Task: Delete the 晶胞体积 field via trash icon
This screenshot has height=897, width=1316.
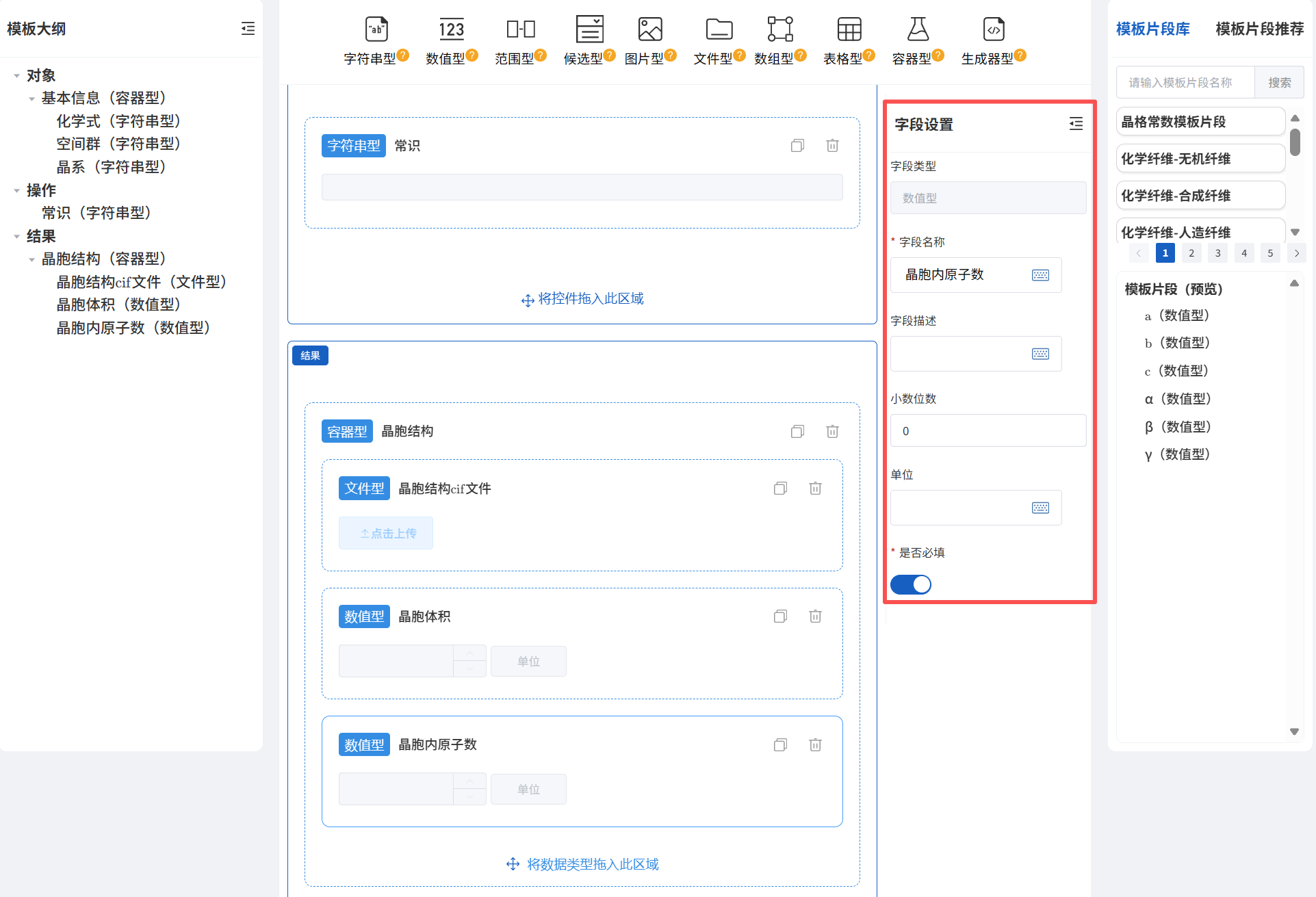Action: 815,616
